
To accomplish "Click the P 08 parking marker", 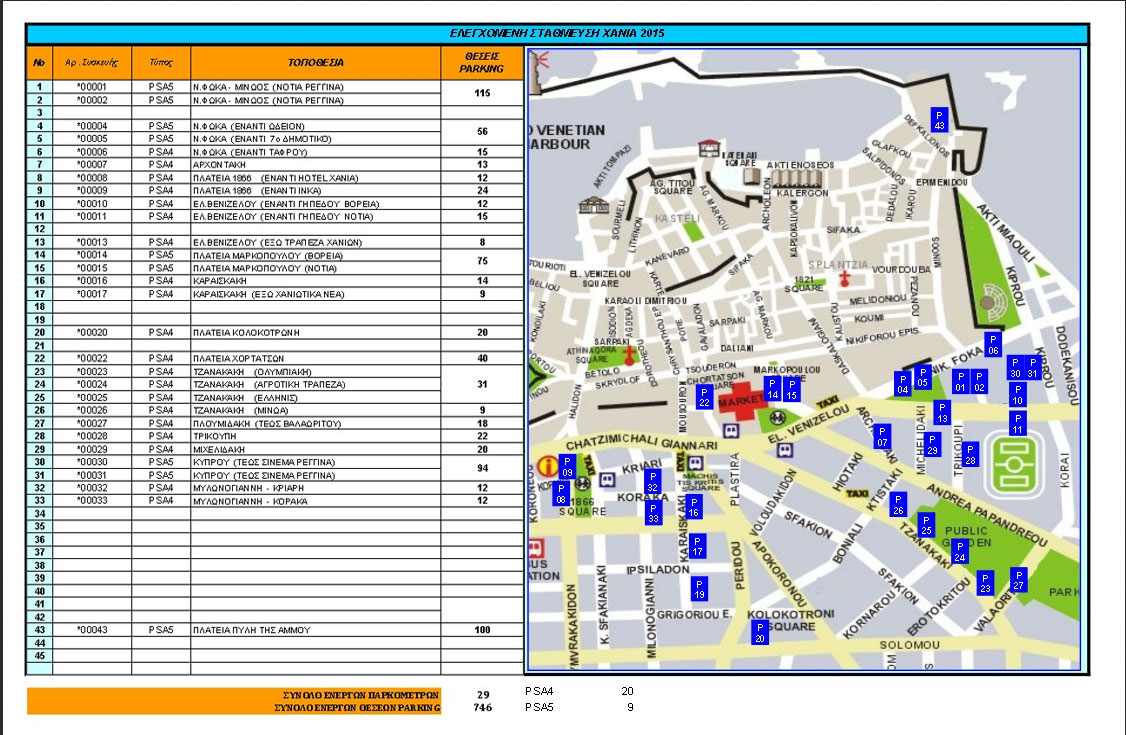I will click(561, 493).
